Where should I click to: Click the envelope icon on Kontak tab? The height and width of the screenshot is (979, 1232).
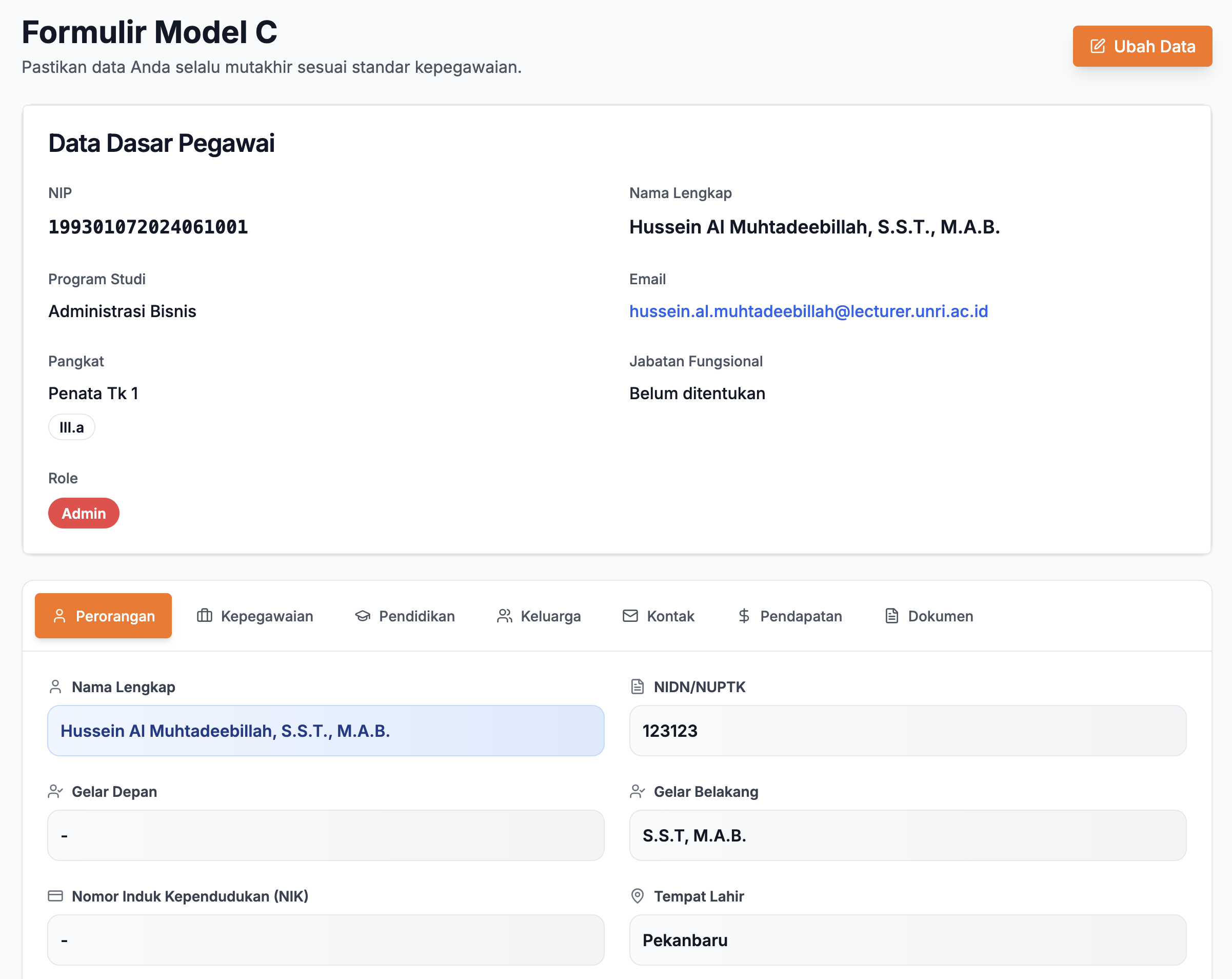629,616
